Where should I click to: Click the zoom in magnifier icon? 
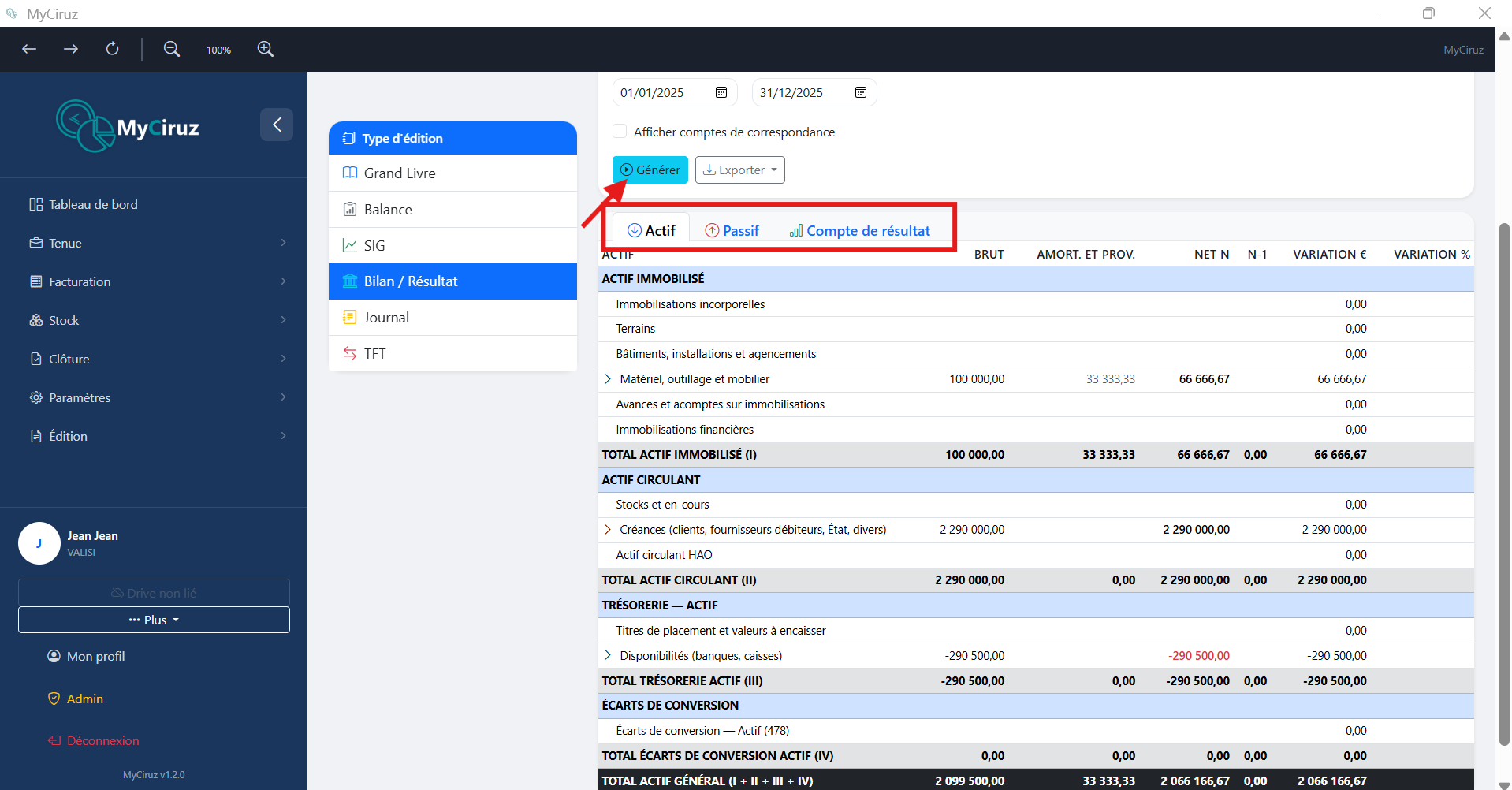pyautogui.click(x=266, y=49)
